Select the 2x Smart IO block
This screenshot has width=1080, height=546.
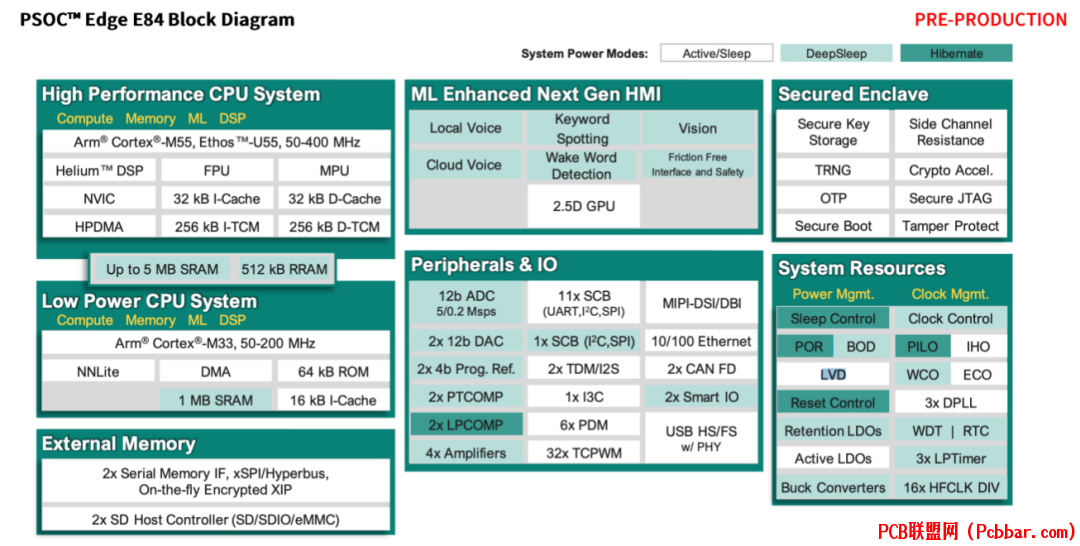[x=701, y=397]
